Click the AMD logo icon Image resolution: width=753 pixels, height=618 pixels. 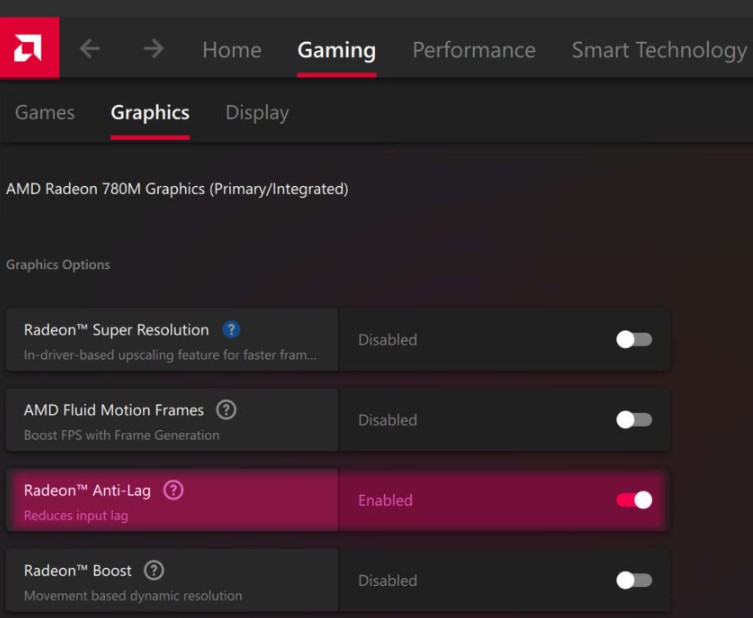(x=28, y=48)
